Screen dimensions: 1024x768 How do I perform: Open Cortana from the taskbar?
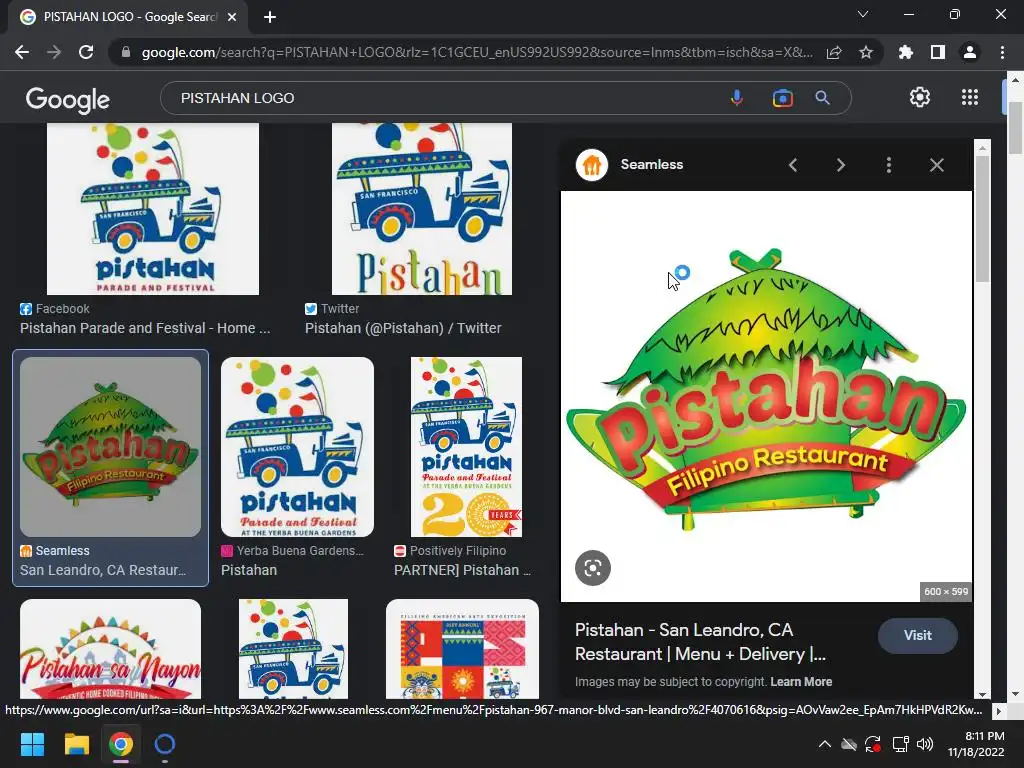[165, 744]
